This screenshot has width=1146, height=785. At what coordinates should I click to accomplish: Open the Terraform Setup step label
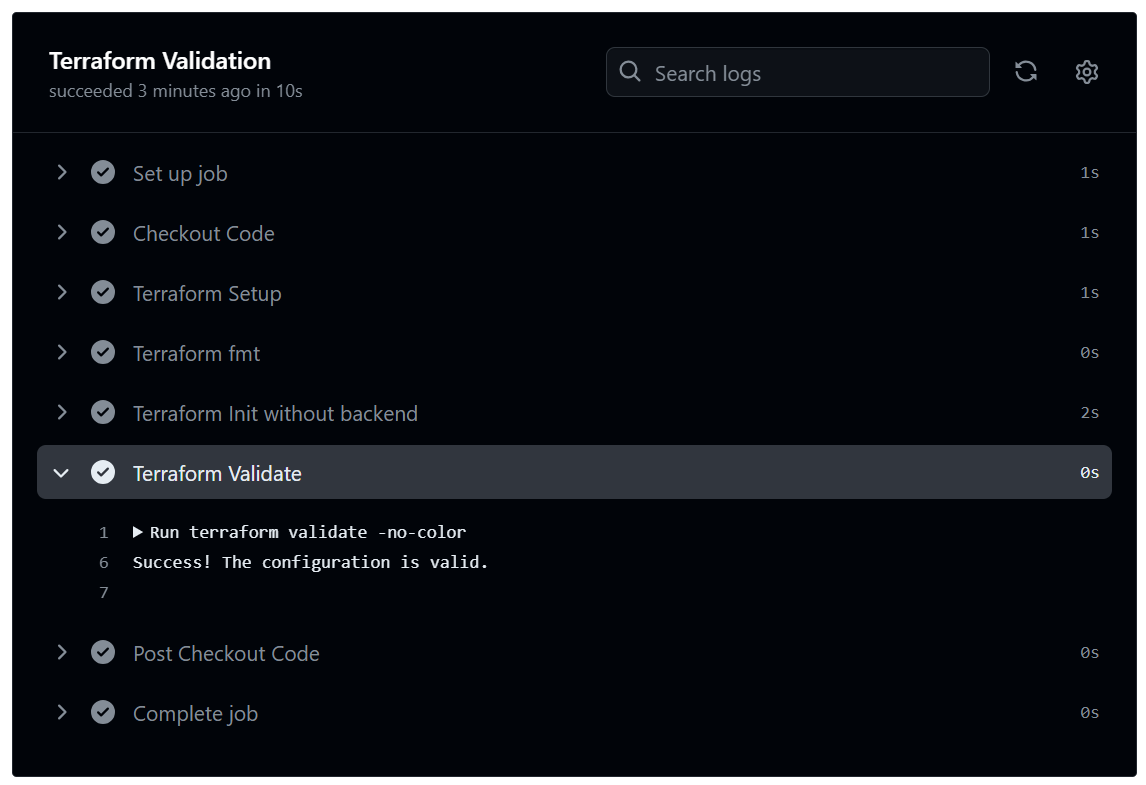point(207,294)
